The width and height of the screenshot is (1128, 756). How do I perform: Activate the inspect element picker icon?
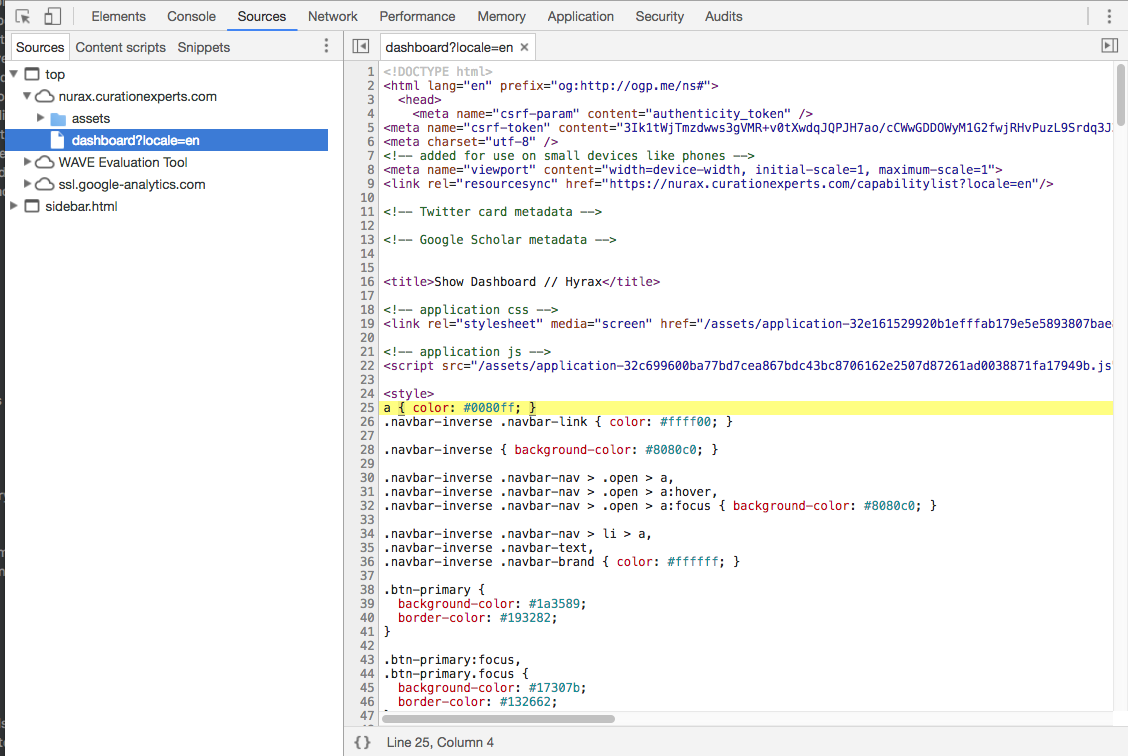pos(23,16)
